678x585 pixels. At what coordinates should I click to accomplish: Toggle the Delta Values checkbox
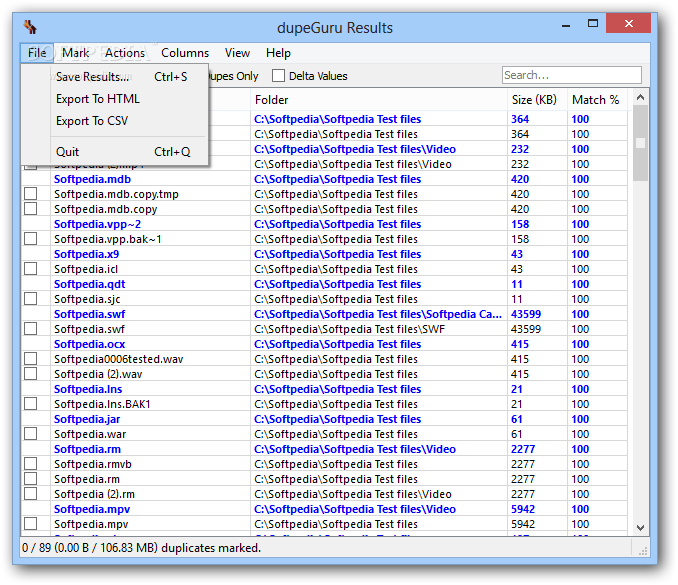point(278,76)
